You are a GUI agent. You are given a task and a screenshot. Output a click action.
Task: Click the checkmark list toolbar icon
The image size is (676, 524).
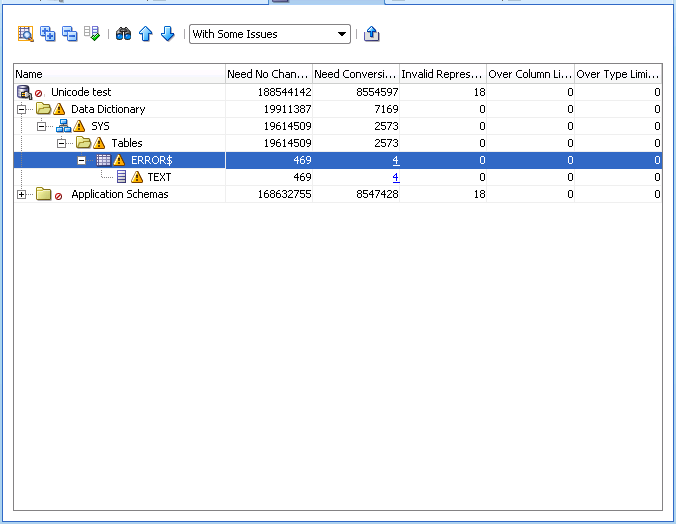[92, 34]
